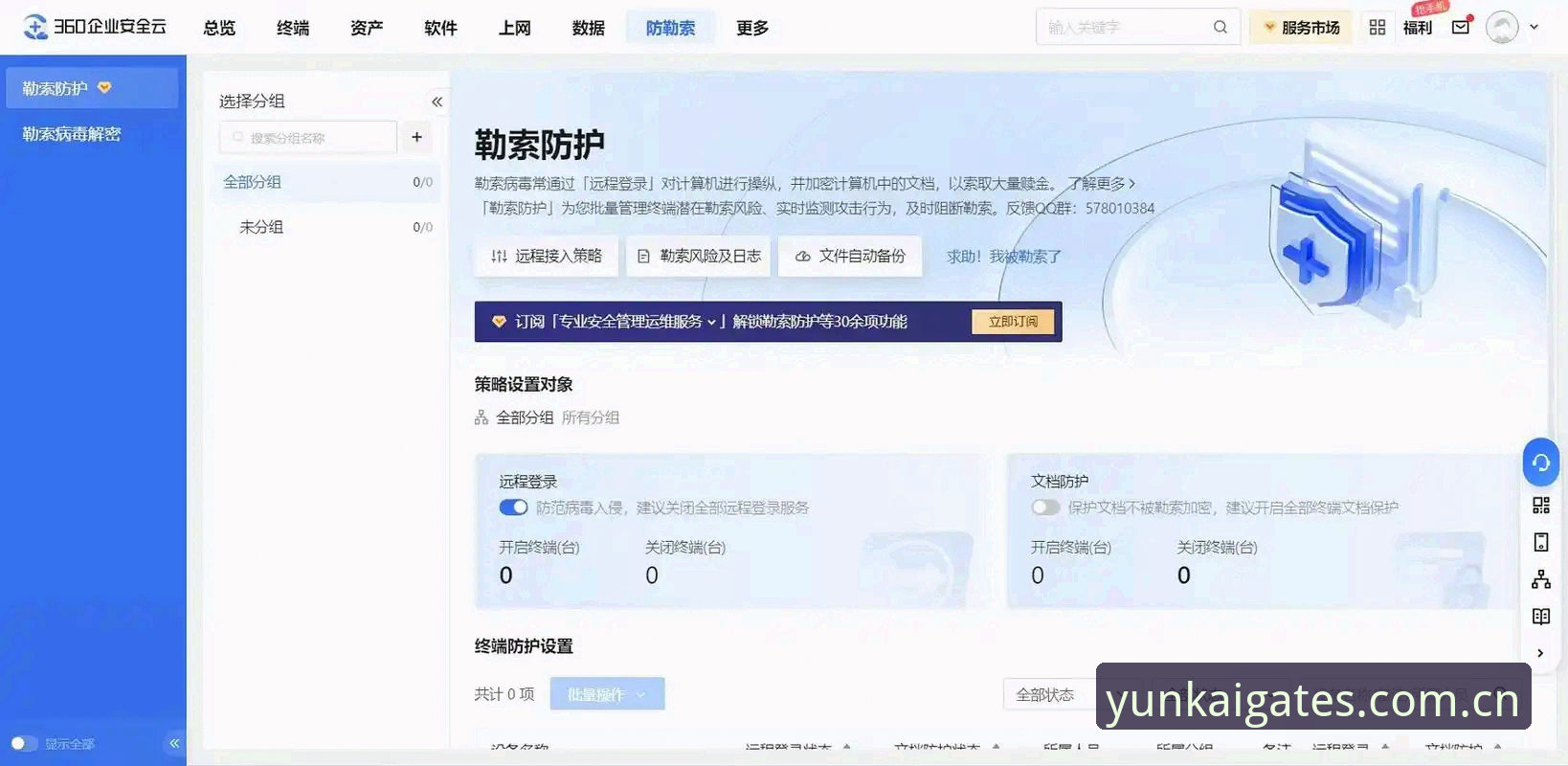Image resolution: width=1568 pixels, height=766 pixels.
Task: Click the document icon on 勒索风险及日志
Action: point(643,256)
